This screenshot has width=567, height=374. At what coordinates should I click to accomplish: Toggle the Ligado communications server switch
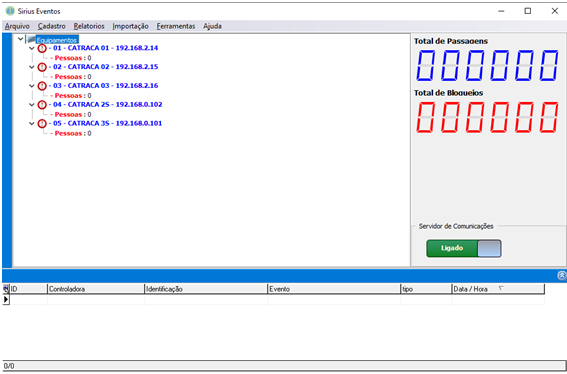coord(464,248)
